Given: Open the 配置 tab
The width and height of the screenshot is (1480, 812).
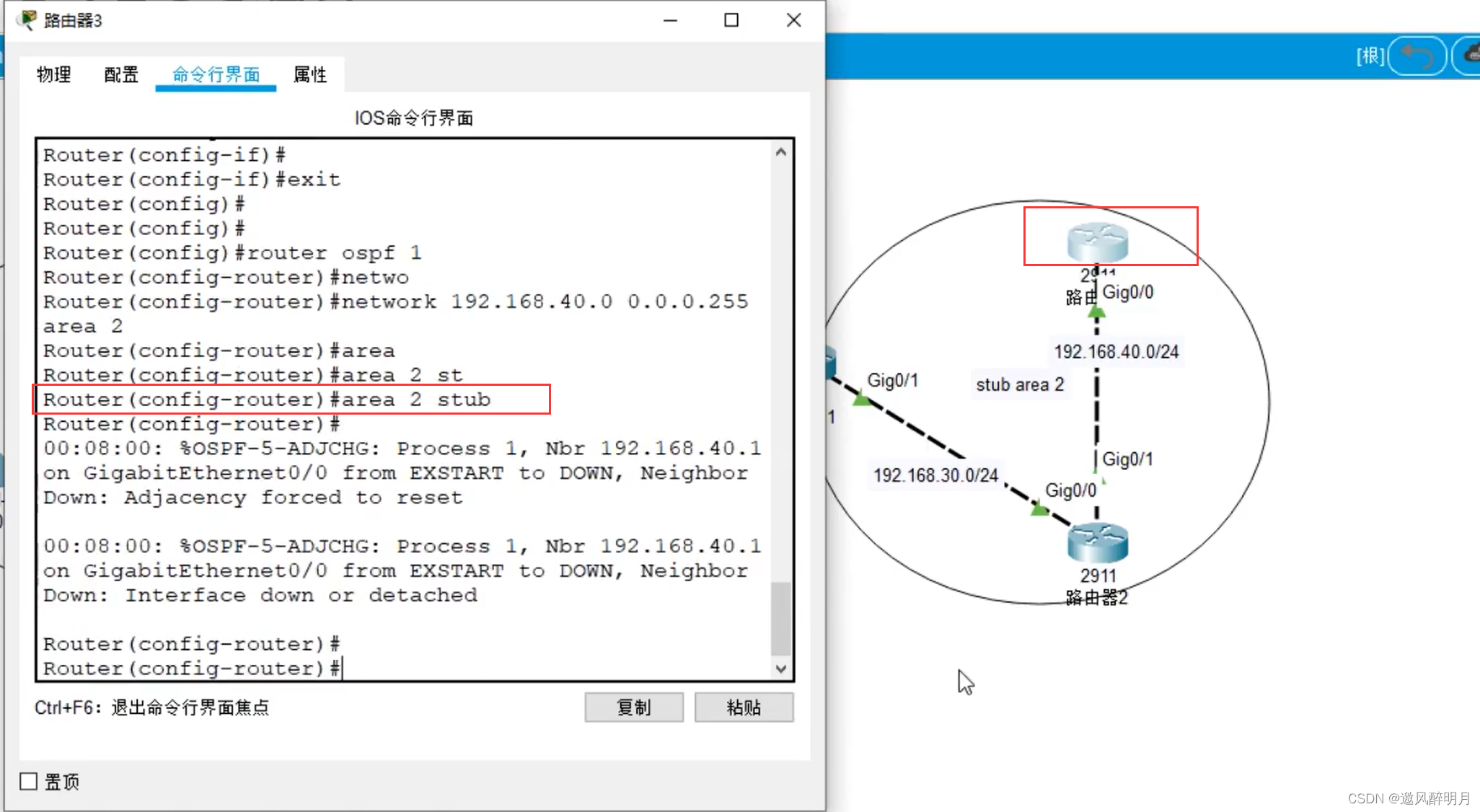Looking at the screenshot, I should click(121, 74).
